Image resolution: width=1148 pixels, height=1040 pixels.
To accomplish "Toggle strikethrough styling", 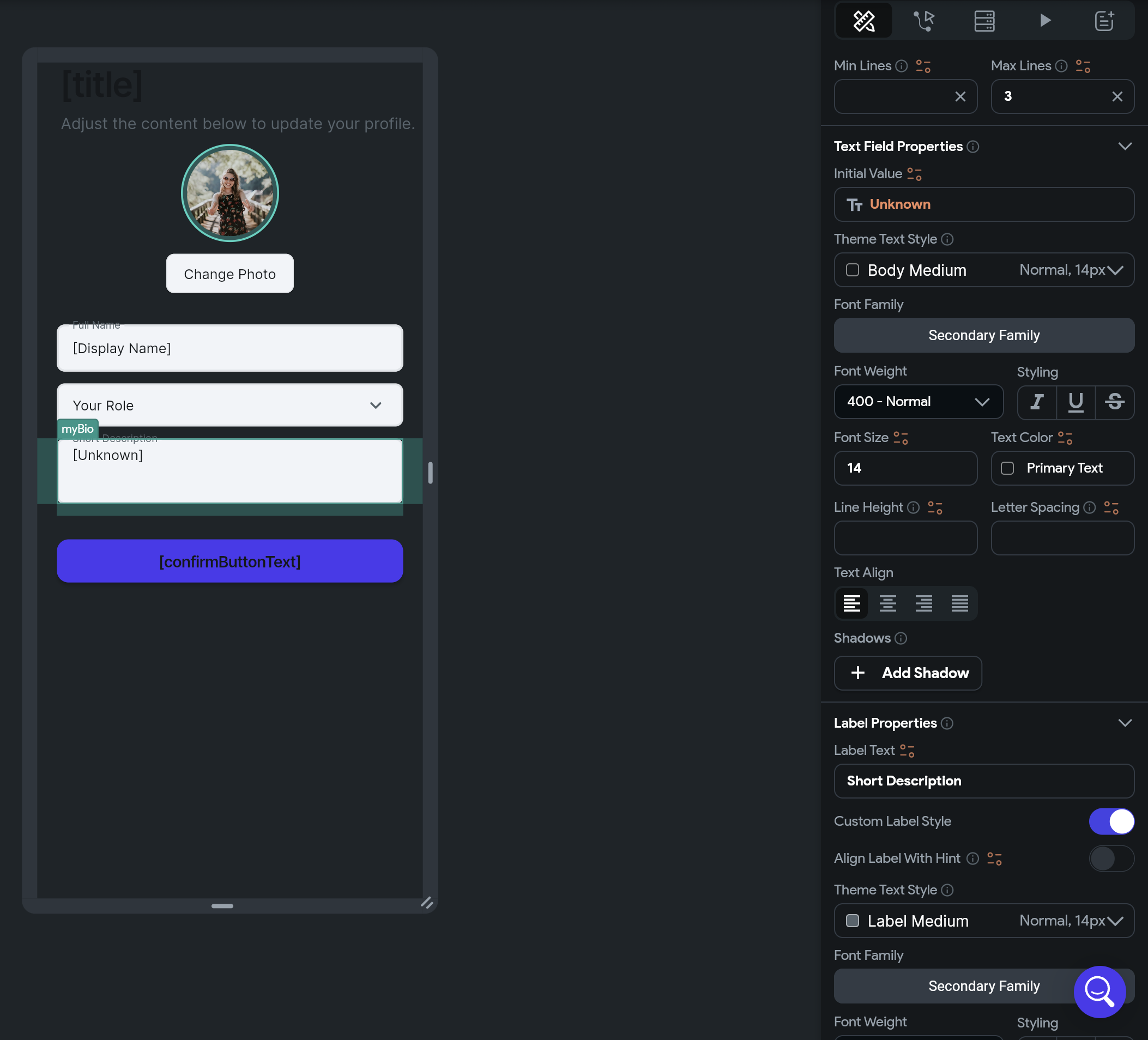I will (x=1114, y=402).
